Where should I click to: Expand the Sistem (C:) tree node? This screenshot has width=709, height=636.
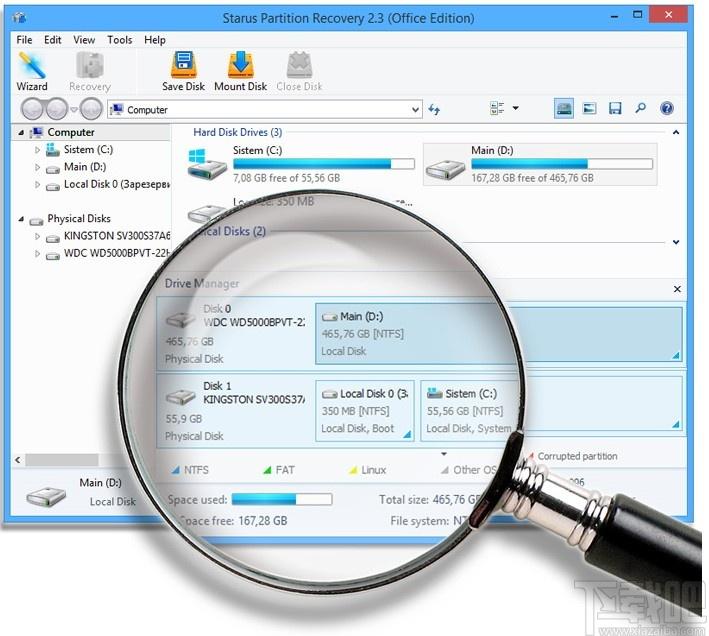click(x=38, y=150)
